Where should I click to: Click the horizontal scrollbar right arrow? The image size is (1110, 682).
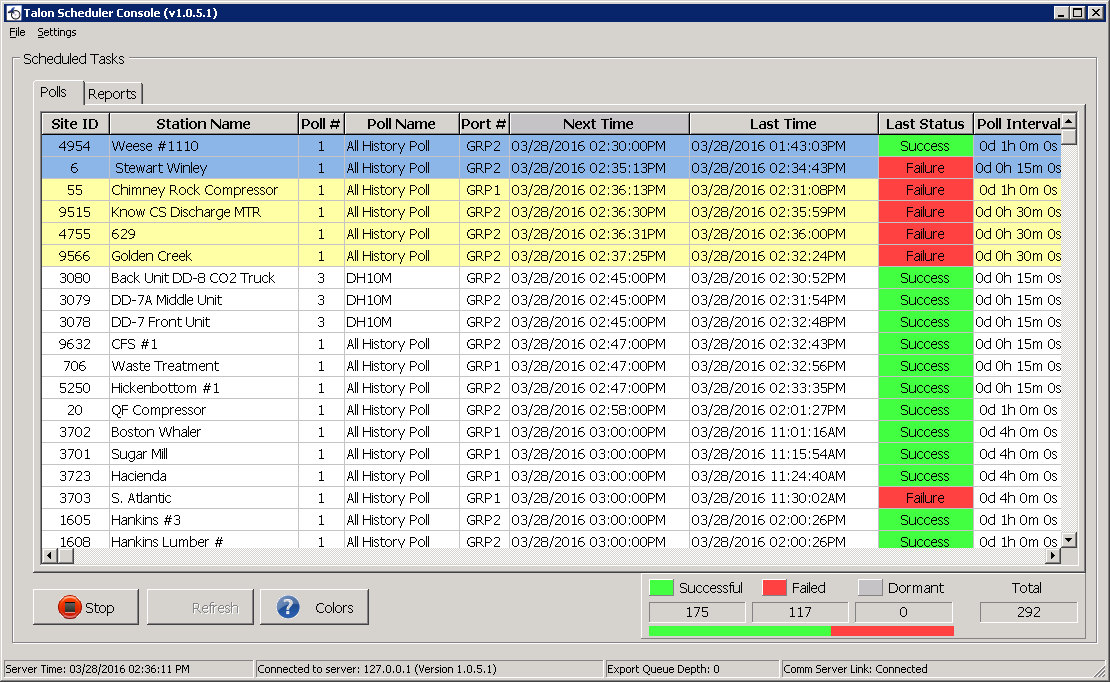(1053, 556)
